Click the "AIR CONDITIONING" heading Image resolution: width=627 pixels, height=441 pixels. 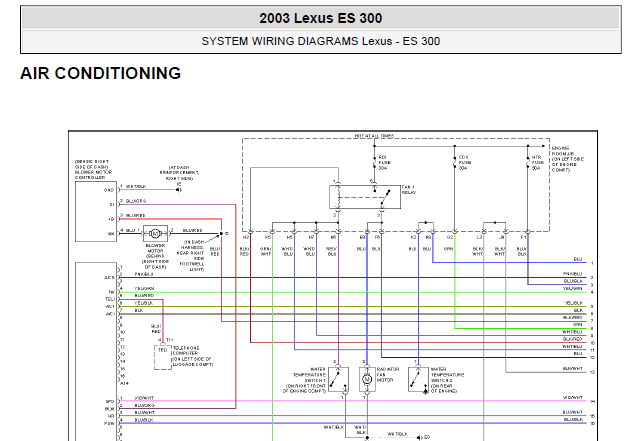click(x=100, y=74)
